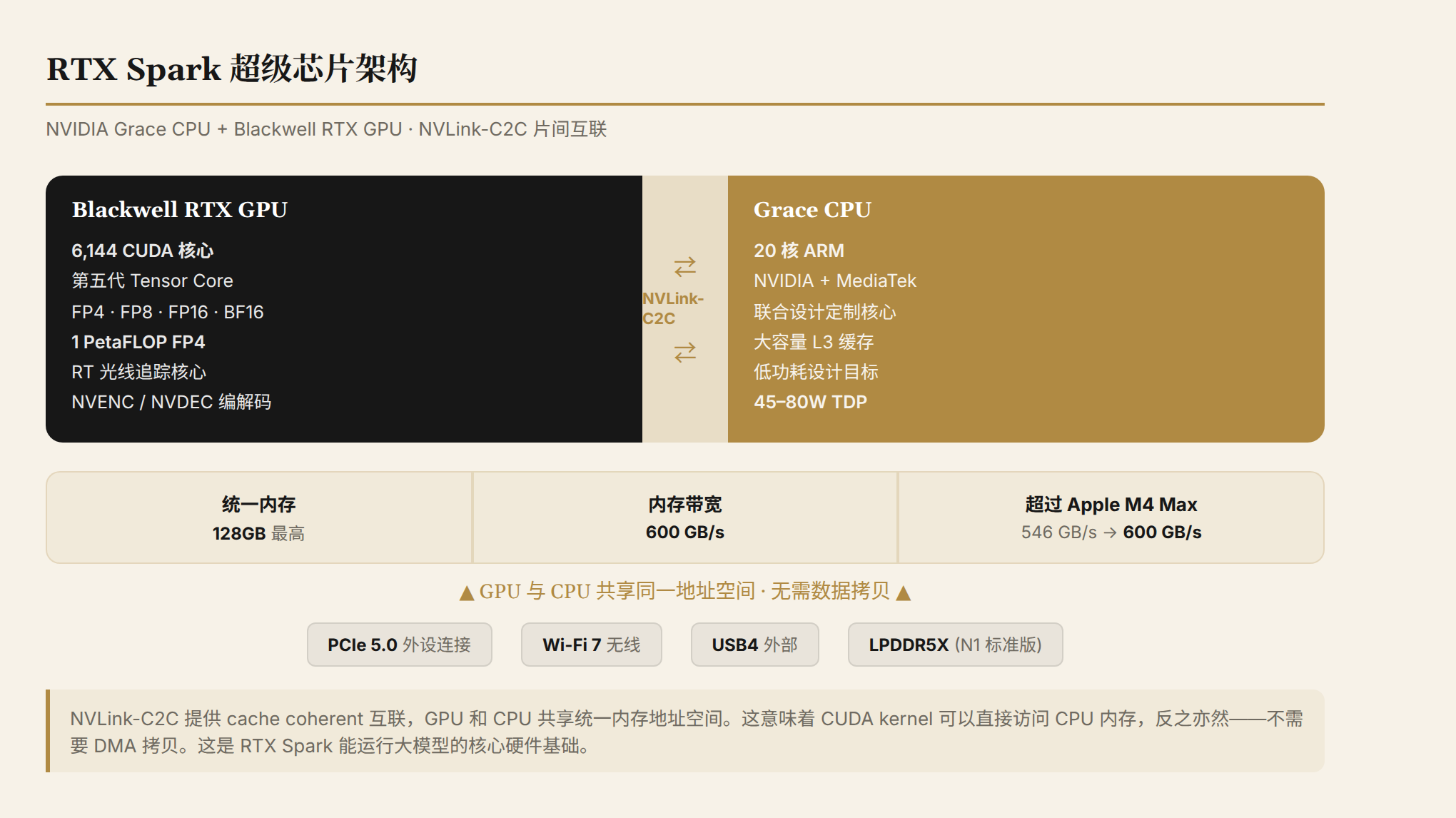
Task: Click the NVLink-C2C label in the bridge
Action: pyautogui.click(x=673, y=308)
